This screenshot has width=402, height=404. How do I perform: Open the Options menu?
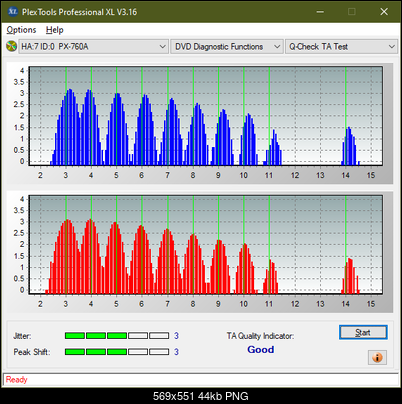pyautogui.click(x=21, y=30)
